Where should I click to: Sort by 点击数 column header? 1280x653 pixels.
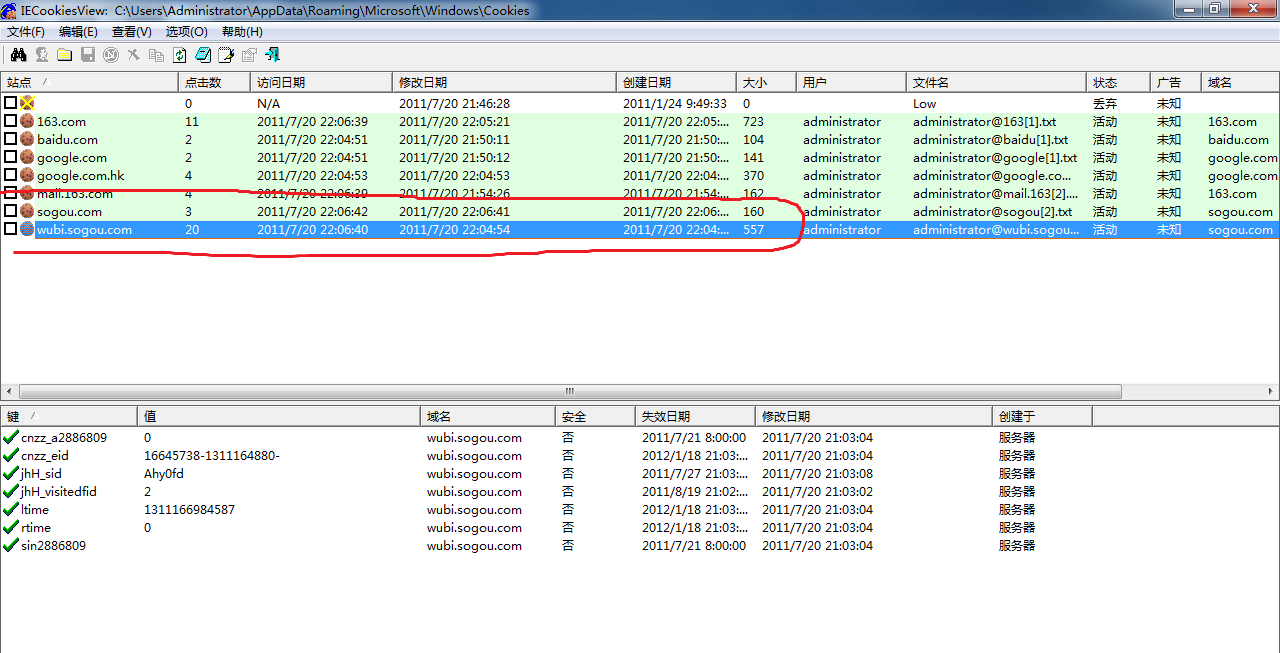215,83
